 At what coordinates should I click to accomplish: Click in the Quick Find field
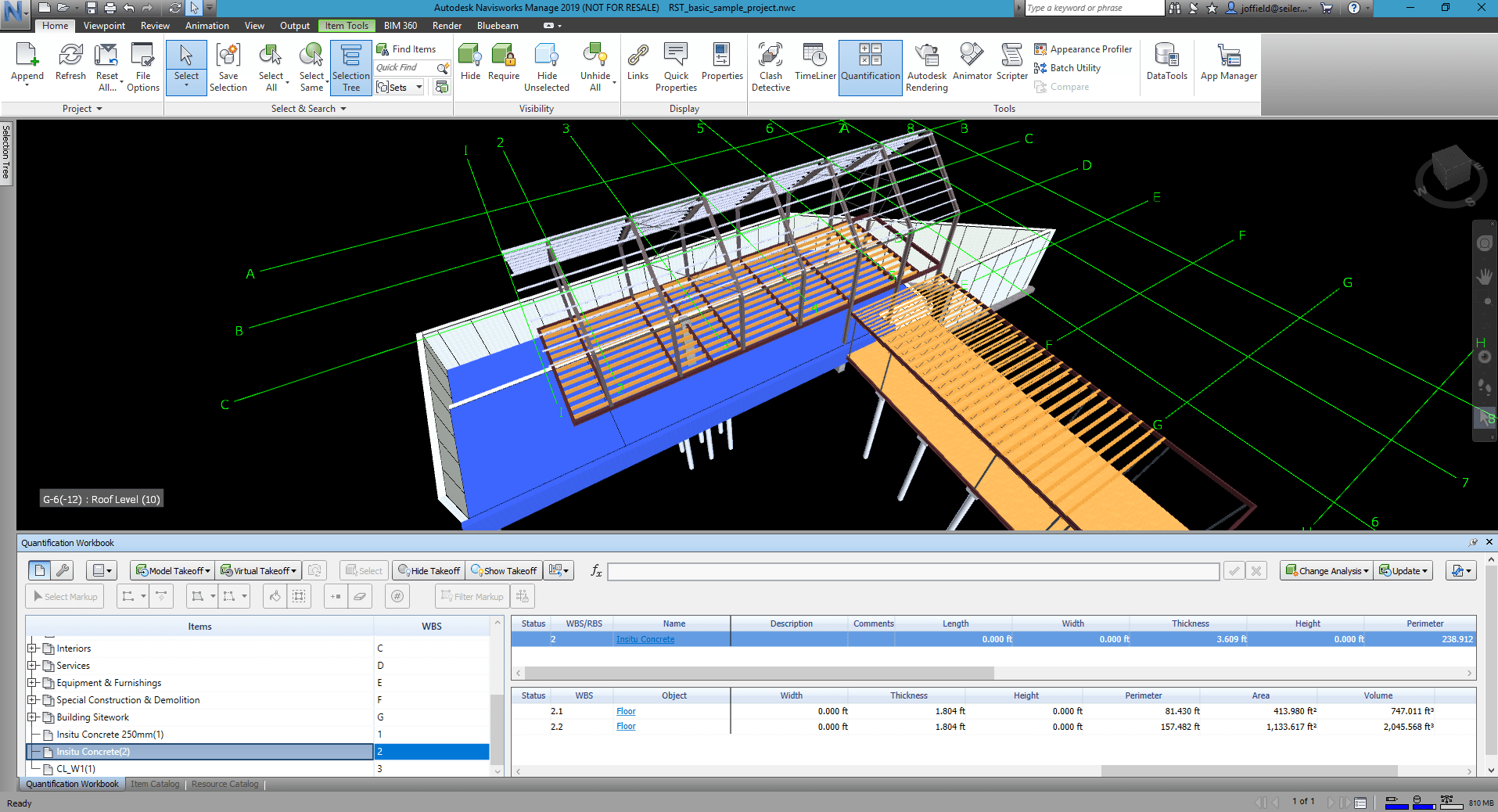(406, 68)
